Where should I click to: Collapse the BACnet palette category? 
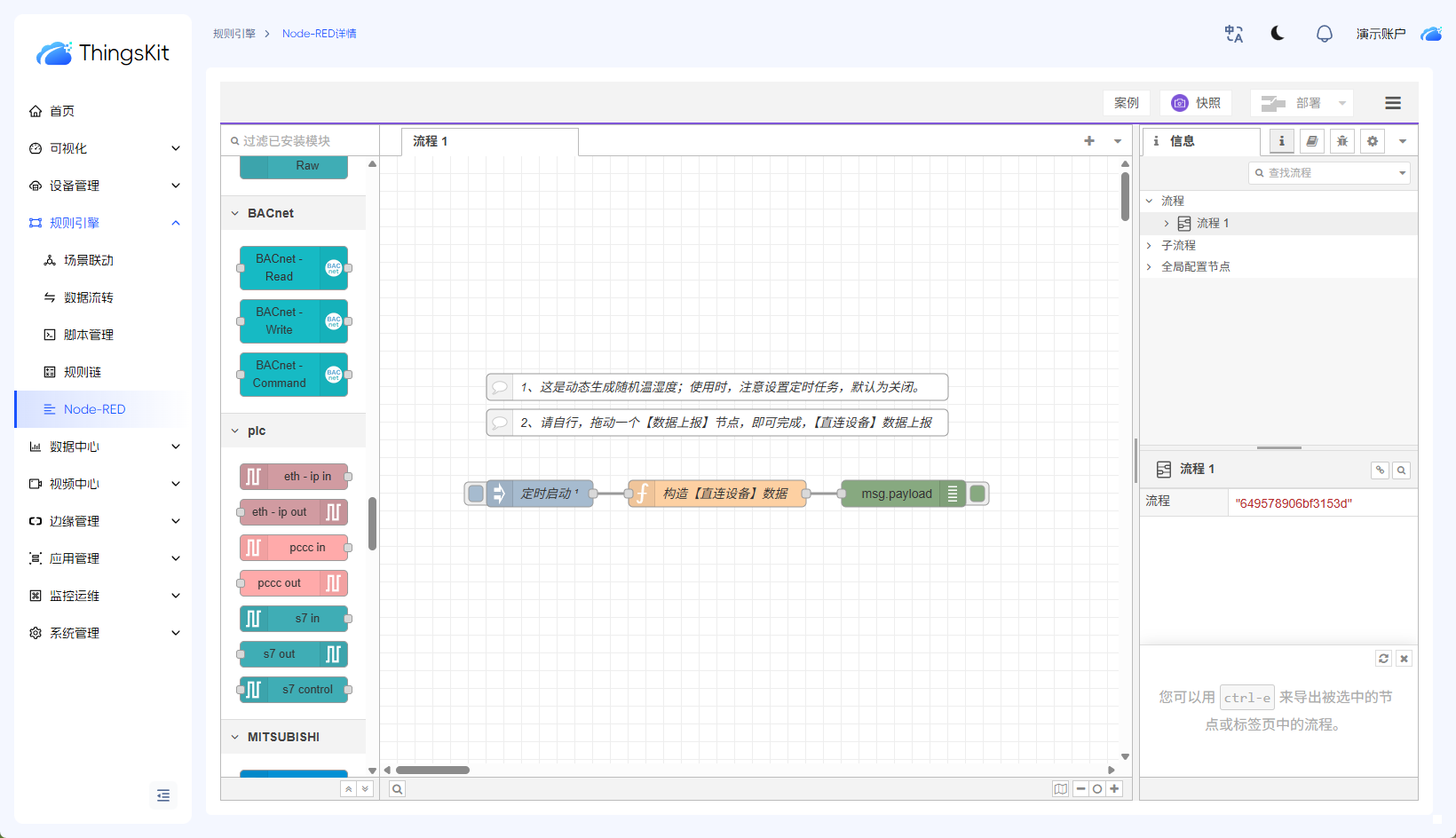pos(235,213)
